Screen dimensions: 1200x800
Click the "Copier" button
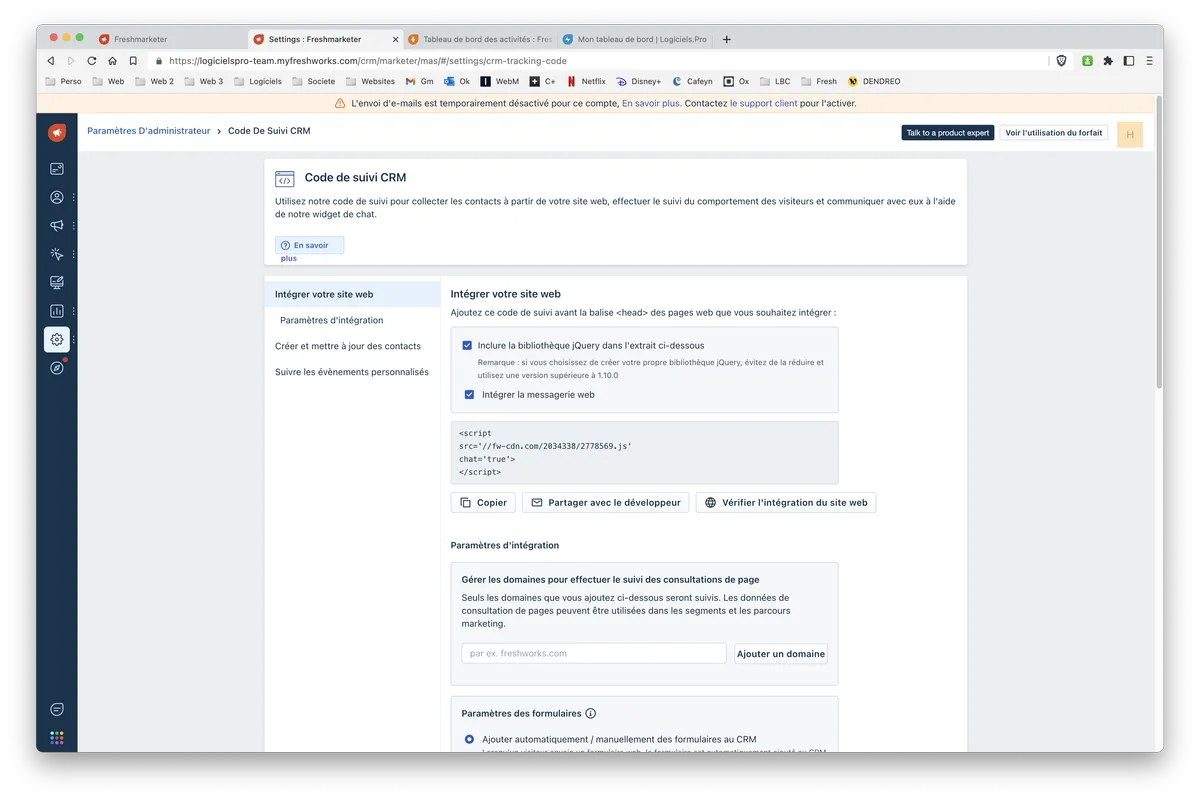(483, 502)
